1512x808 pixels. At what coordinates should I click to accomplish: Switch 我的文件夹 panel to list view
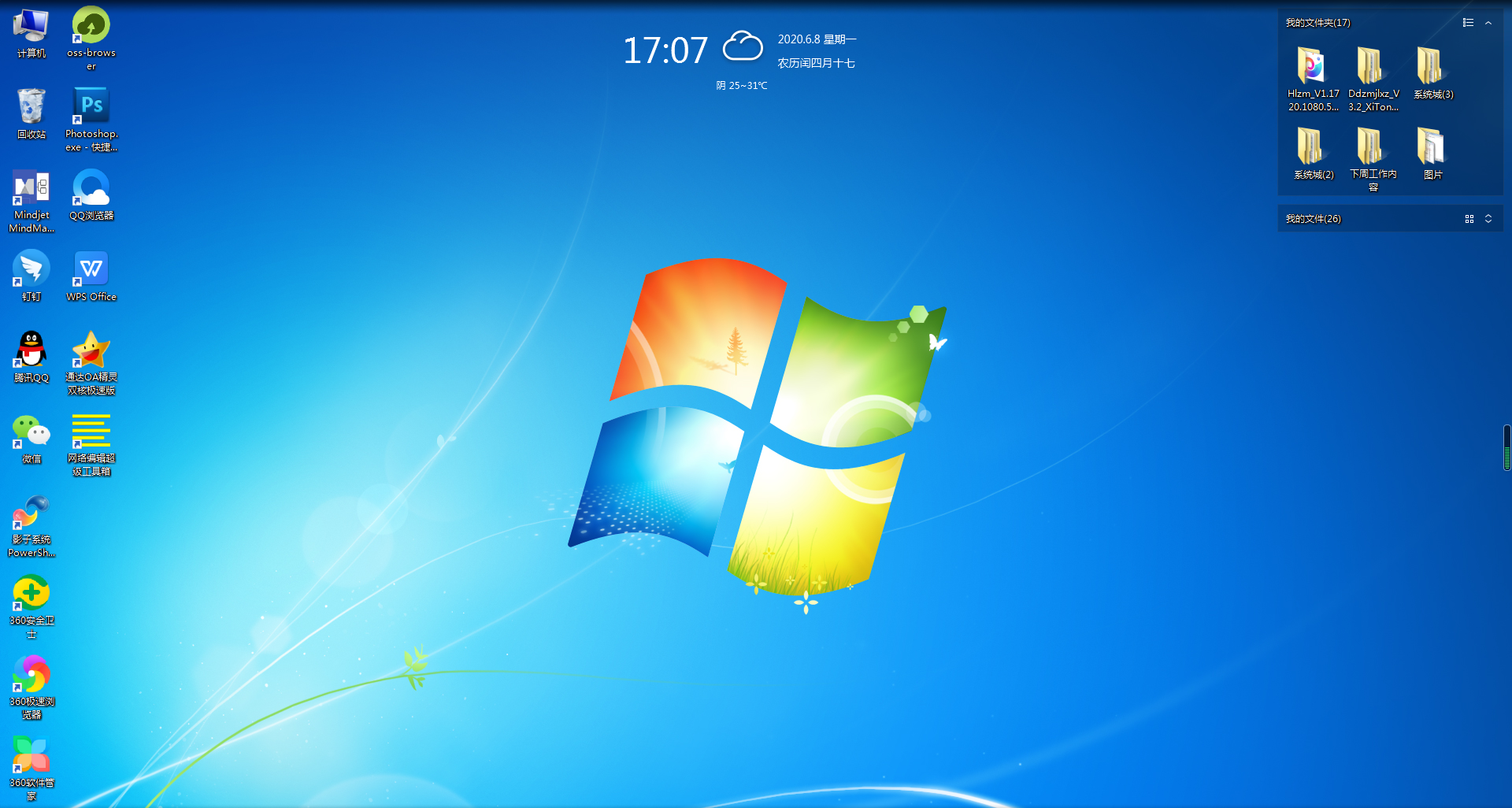pos(1468,23)
